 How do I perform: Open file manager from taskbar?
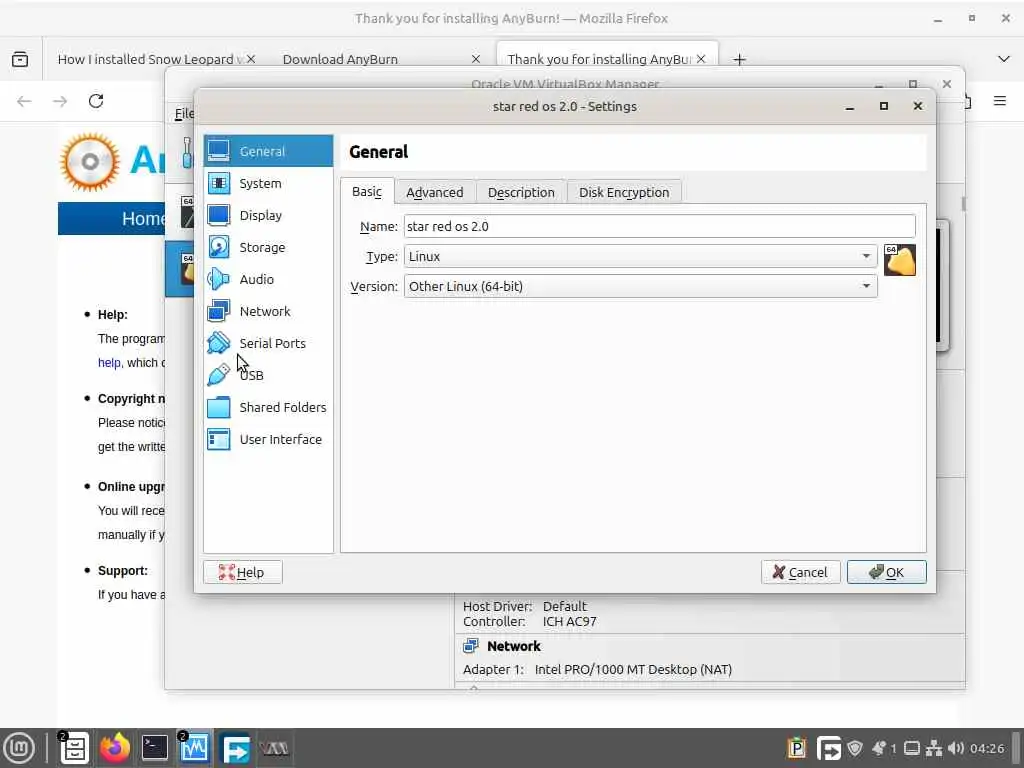point(74,748)
